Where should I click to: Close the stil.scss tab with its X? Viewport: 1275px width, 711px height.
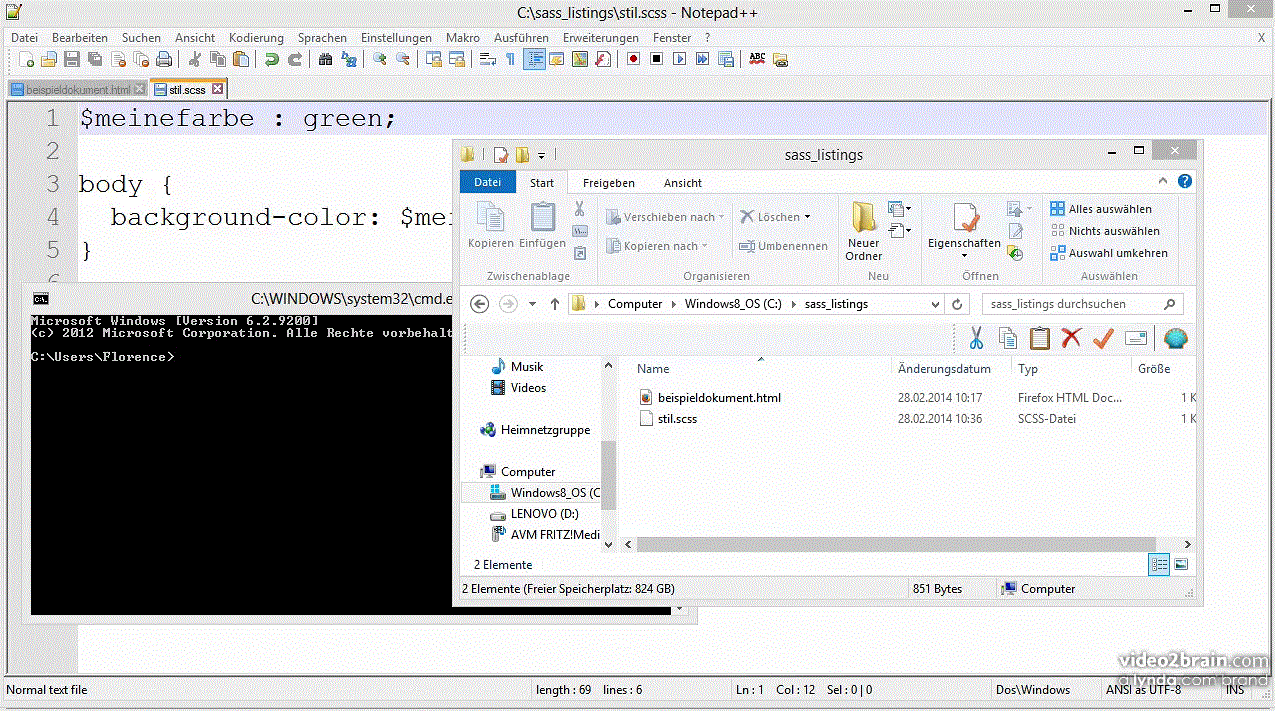tap(218, 89)
